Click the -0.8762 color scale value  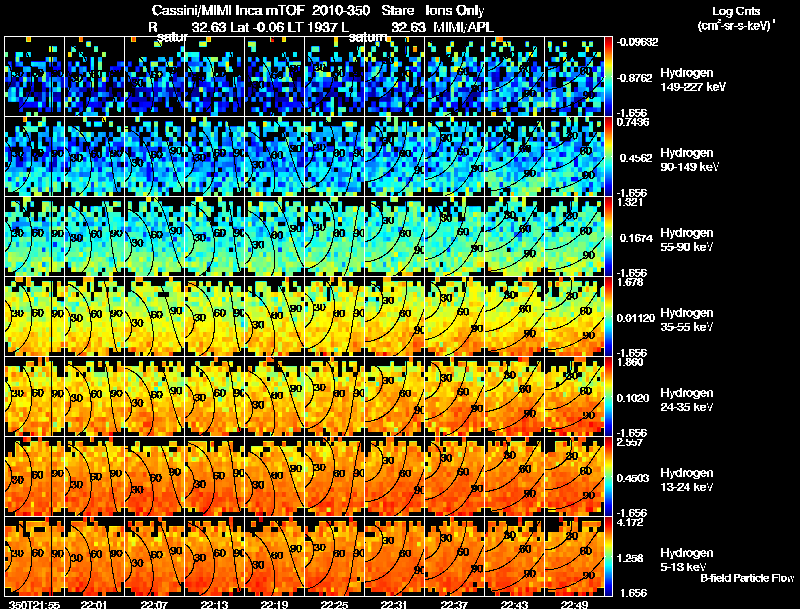point(635,78)
